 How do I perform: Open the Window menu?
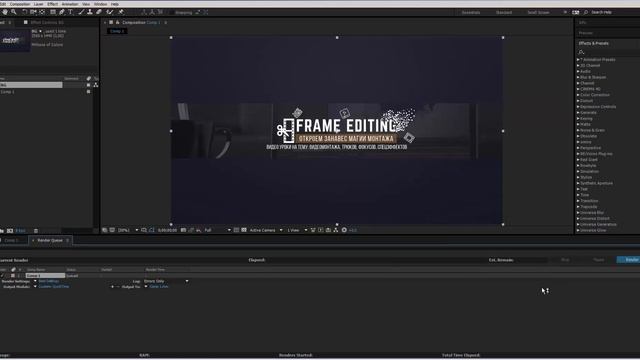(x=100, y=4)
